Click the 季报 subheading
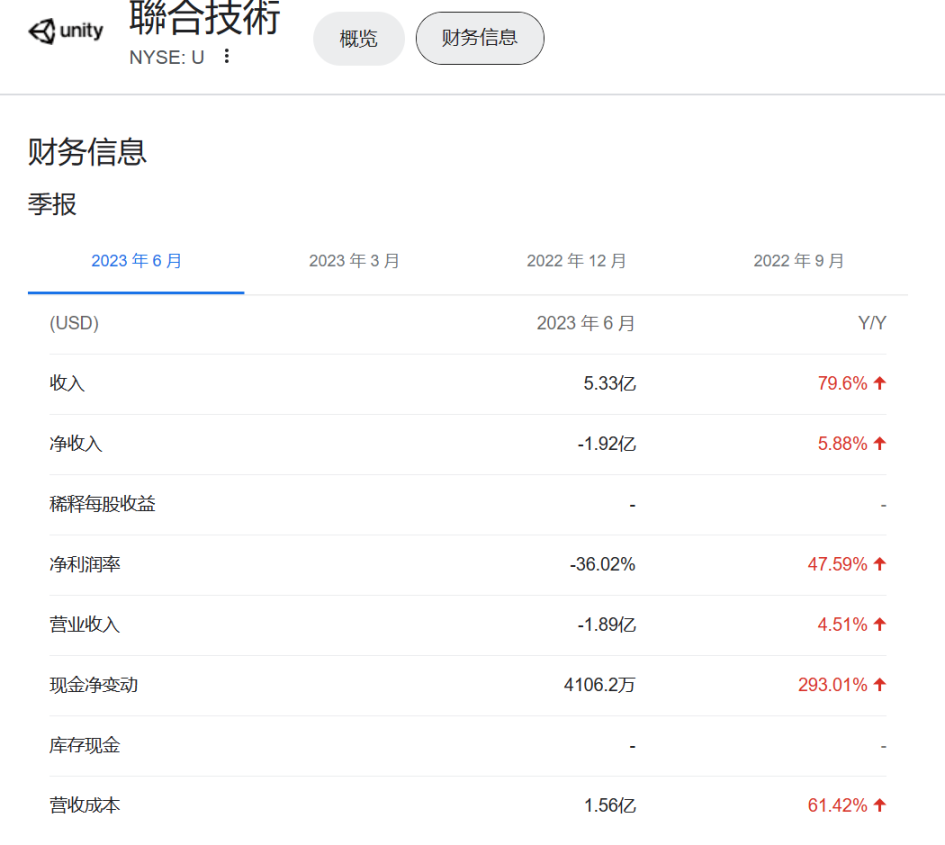The height and width of the screenshot is (845, 945). click(x=52, y=204)
